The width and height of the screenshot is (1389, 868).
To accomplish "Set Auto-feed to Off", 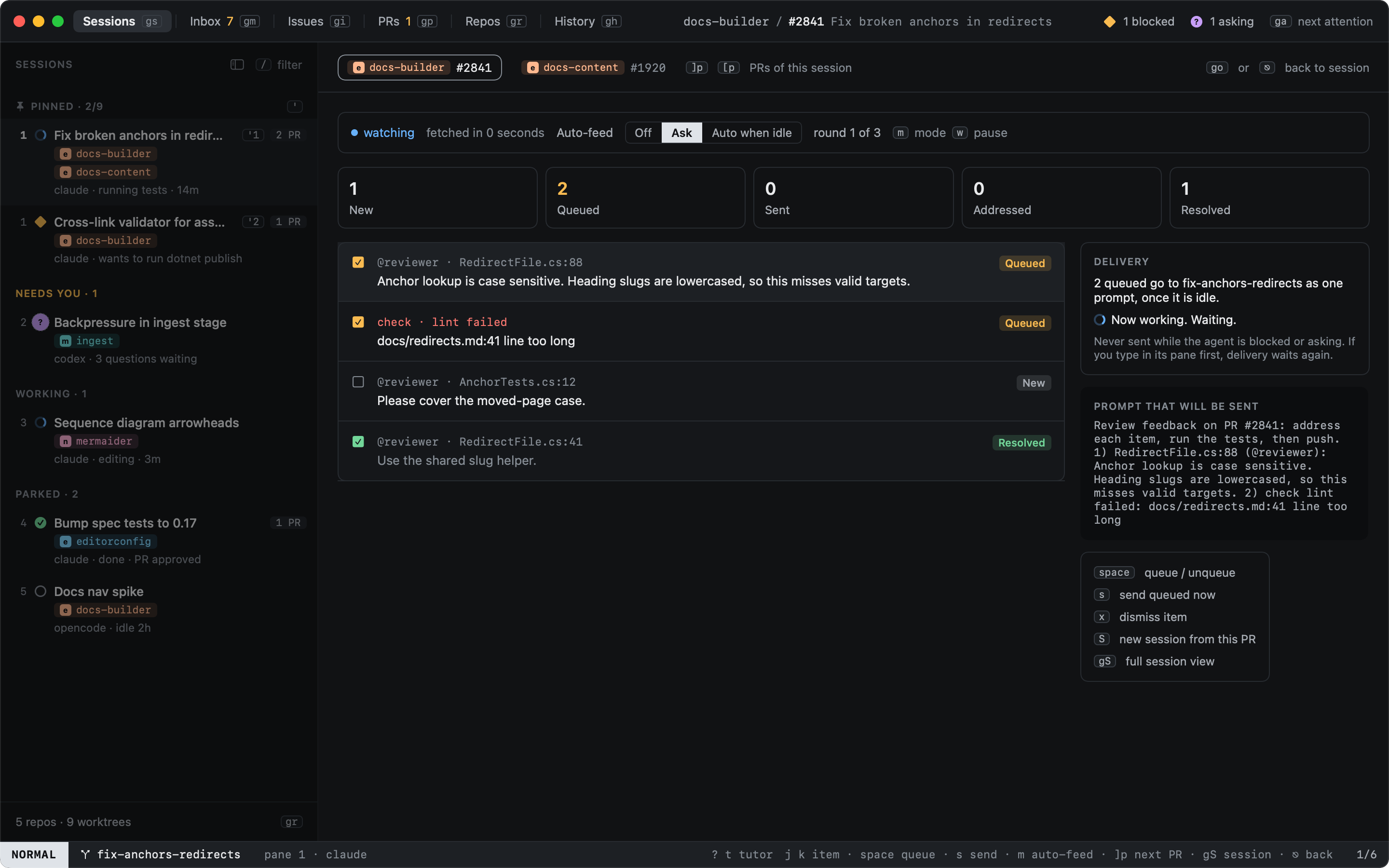I will 643,133.
